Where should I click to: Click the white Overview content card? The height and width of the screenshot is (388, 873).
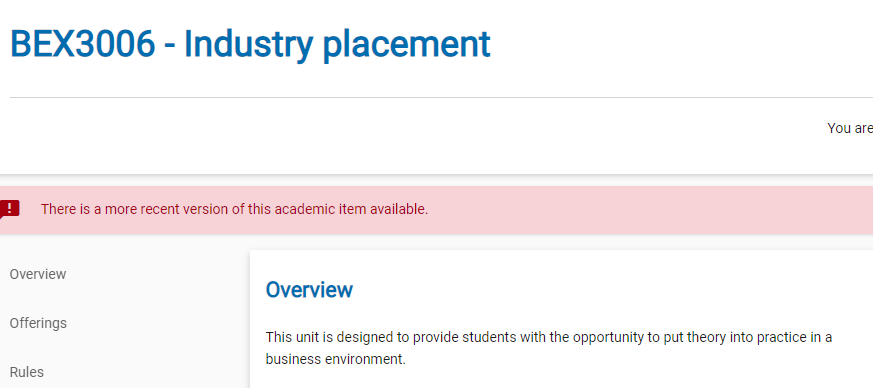tap(561, 319)
